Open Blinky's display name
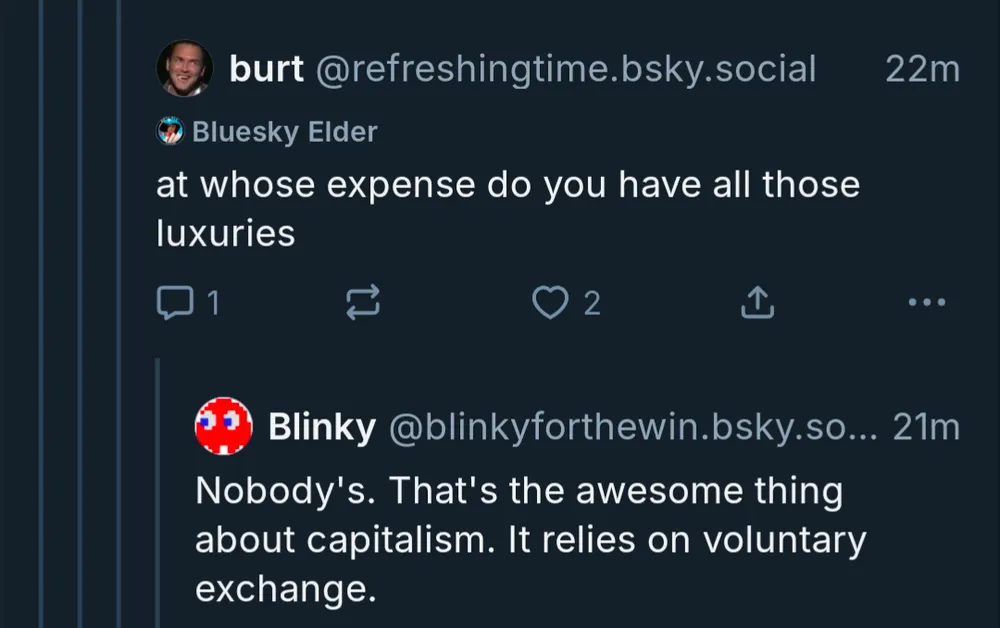 [322, 427]
